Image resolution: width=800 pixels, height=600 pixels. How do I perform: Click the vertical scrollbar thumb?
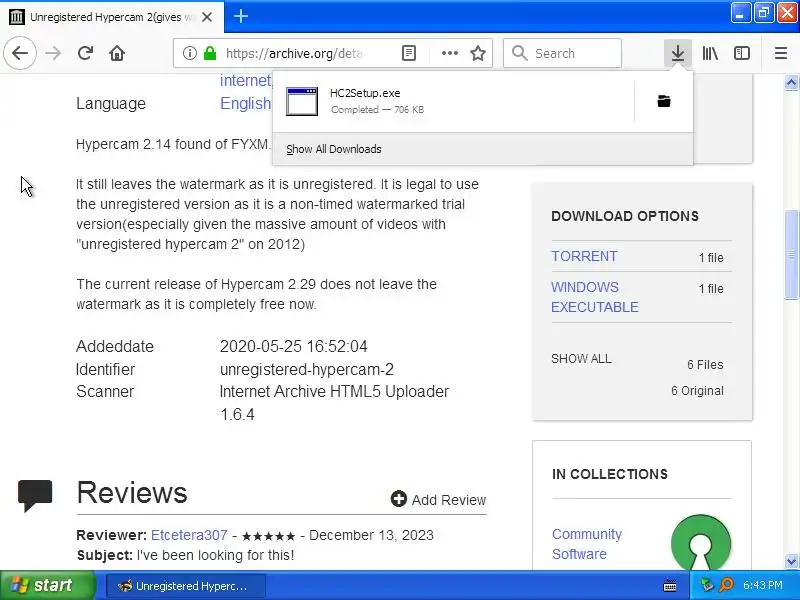791,255
